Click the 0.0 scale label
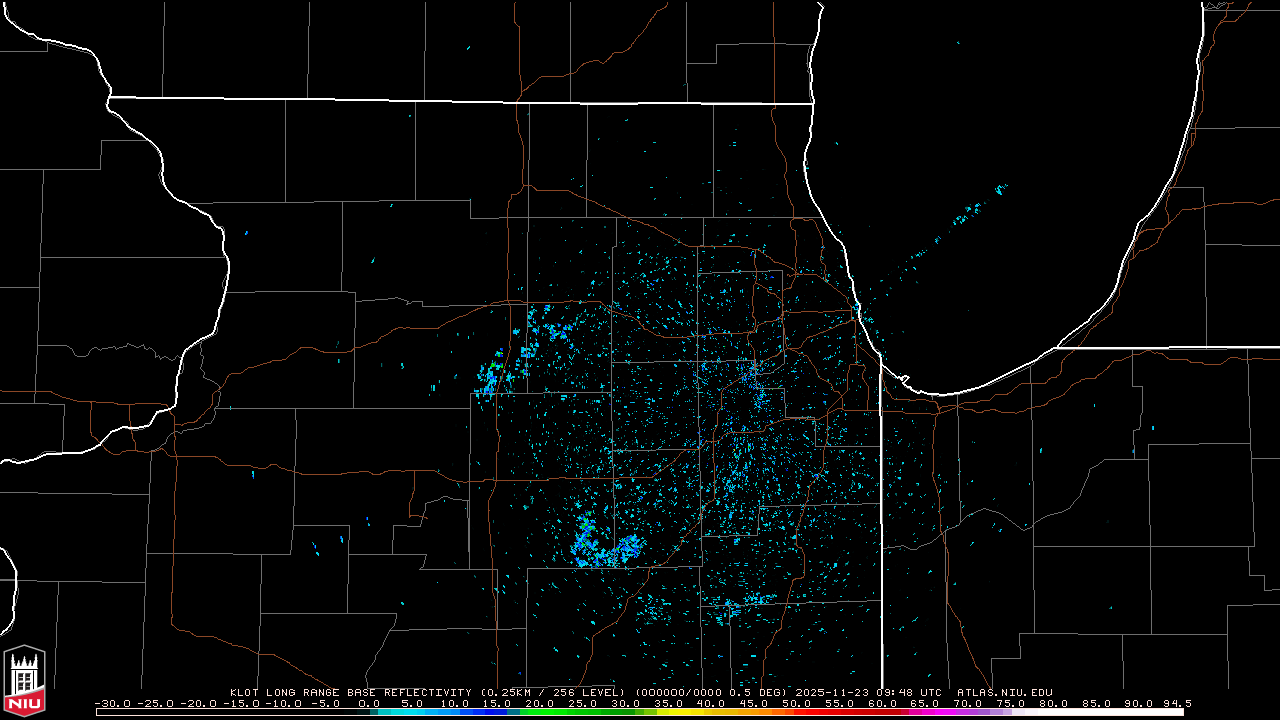The height and width of the screenshot is (720, 1280). point(369,704)
